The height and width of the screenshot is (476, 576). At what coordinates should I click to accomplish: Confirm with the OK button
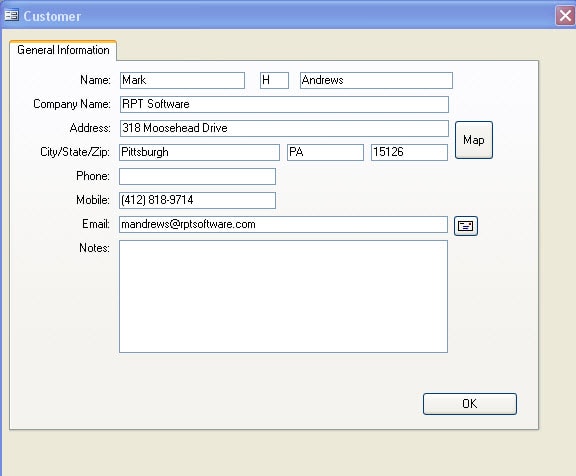click(x=469, y=404)
